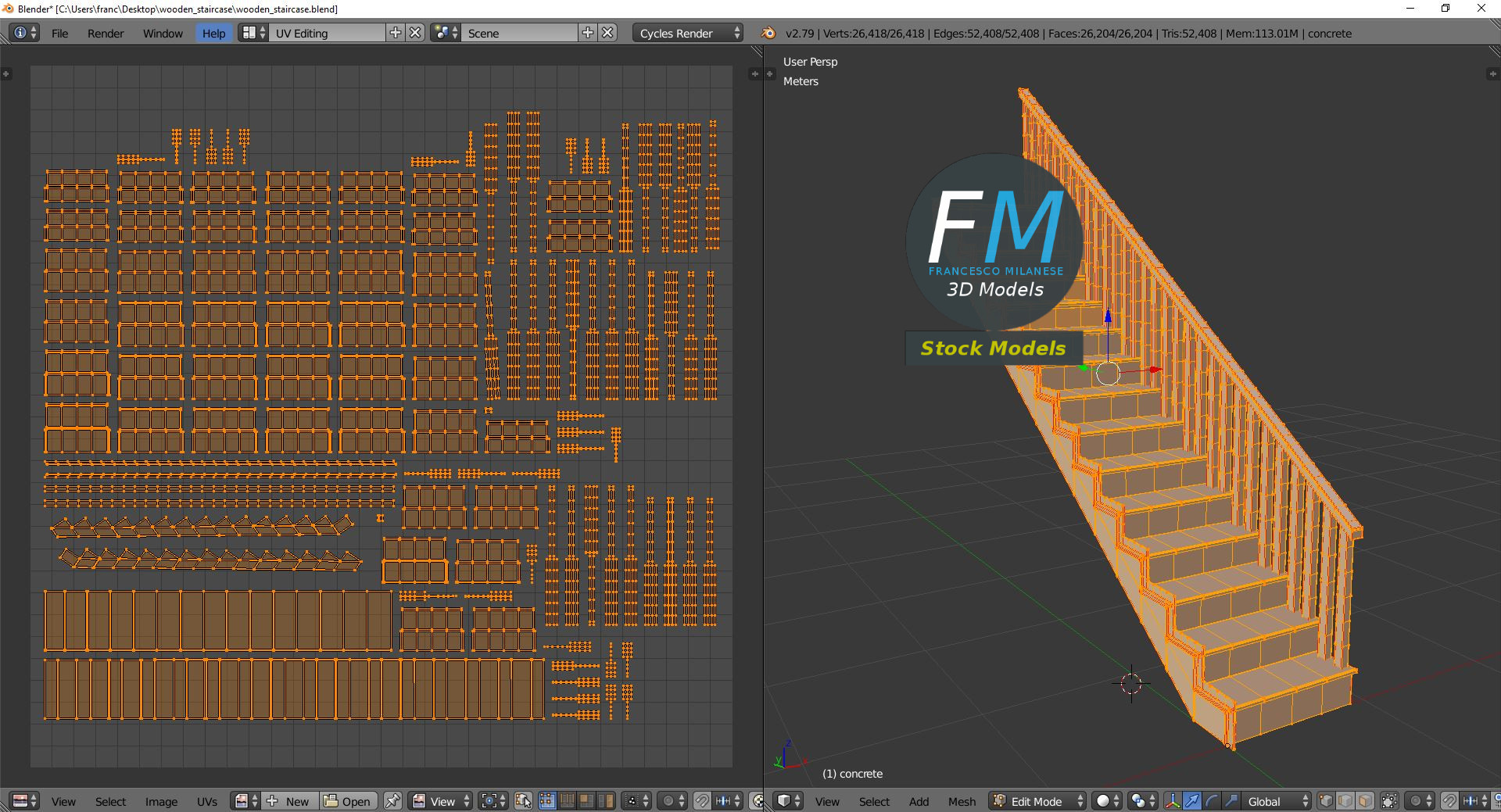1501x812 pixels.
Task: Enable UV edge select mode
Action: (567, 801)
